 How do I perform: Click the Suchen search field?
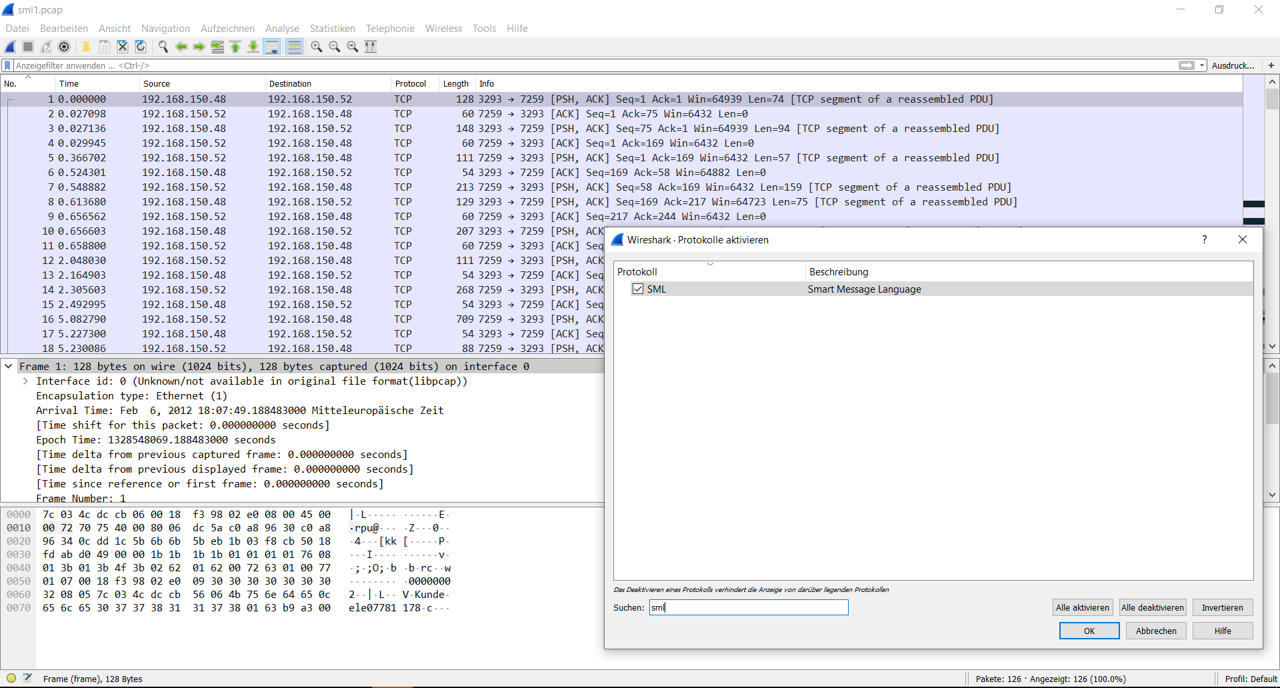pyautogui.click(x=748, y=607)
